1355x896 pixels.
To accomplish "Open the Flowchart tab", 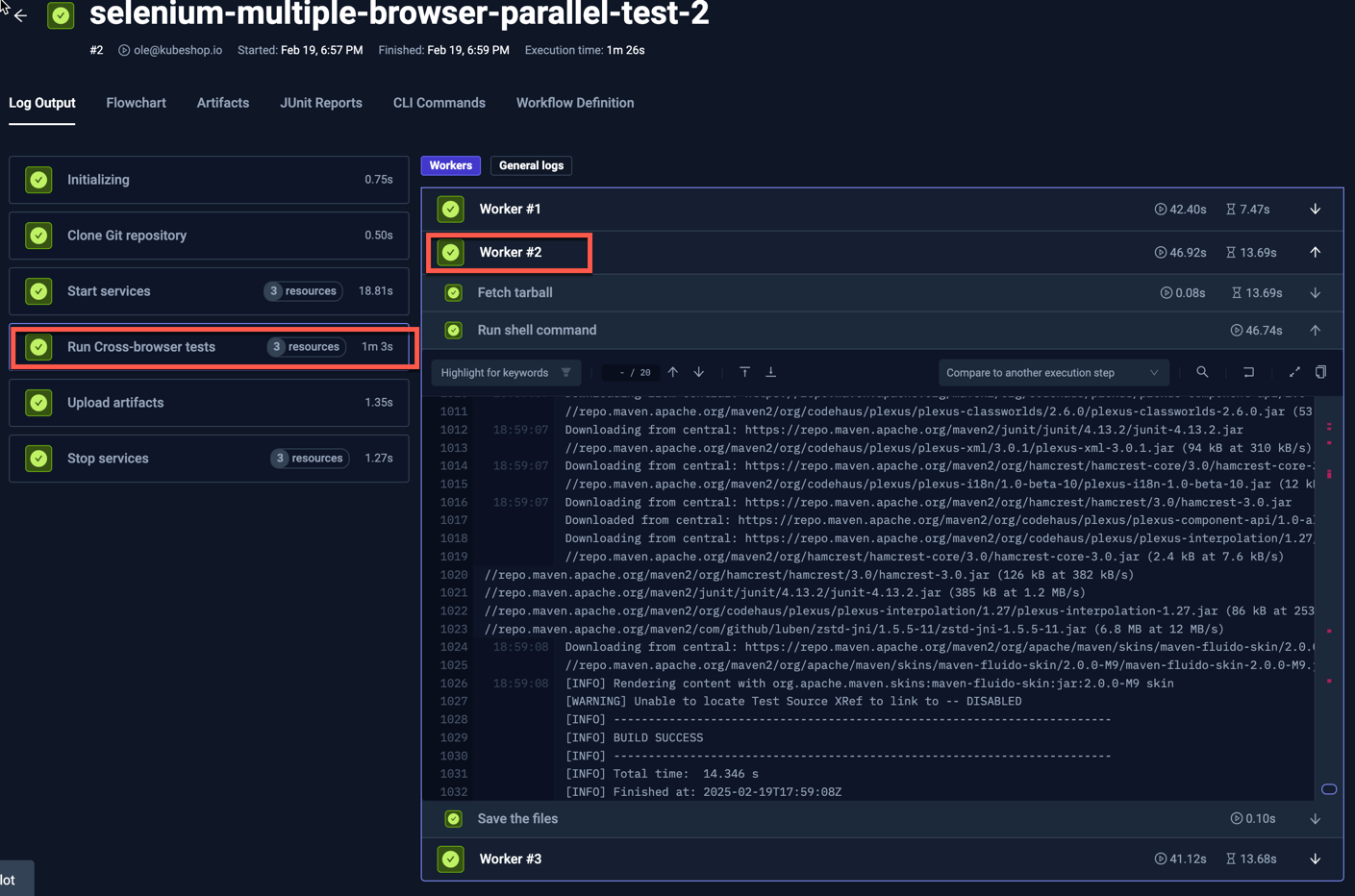I will click(136, 103).
